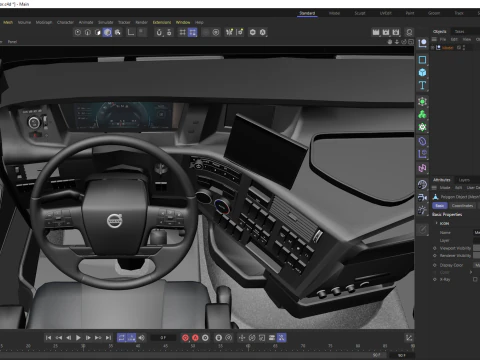Select the Model object in Objects list

click(x=448, y=48)
